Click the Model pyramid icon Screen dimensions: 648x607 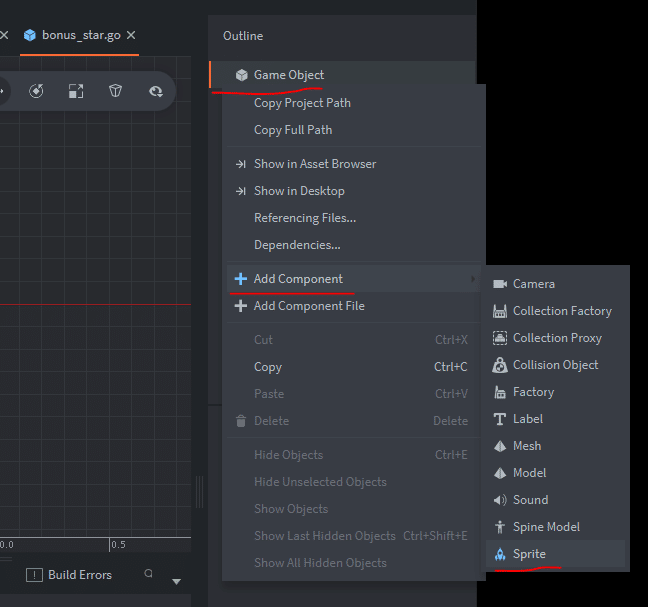[500, 473]
